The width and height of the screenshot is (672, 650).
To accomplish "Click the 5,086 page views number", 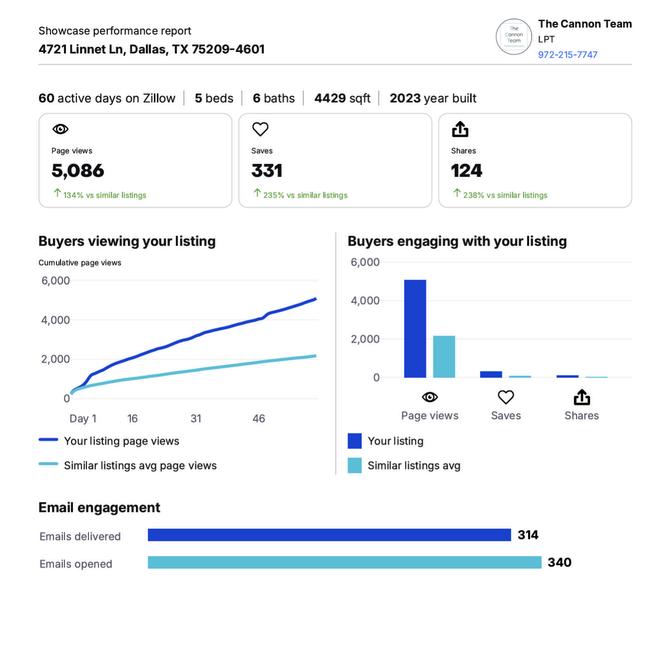I will click(78, 171).
